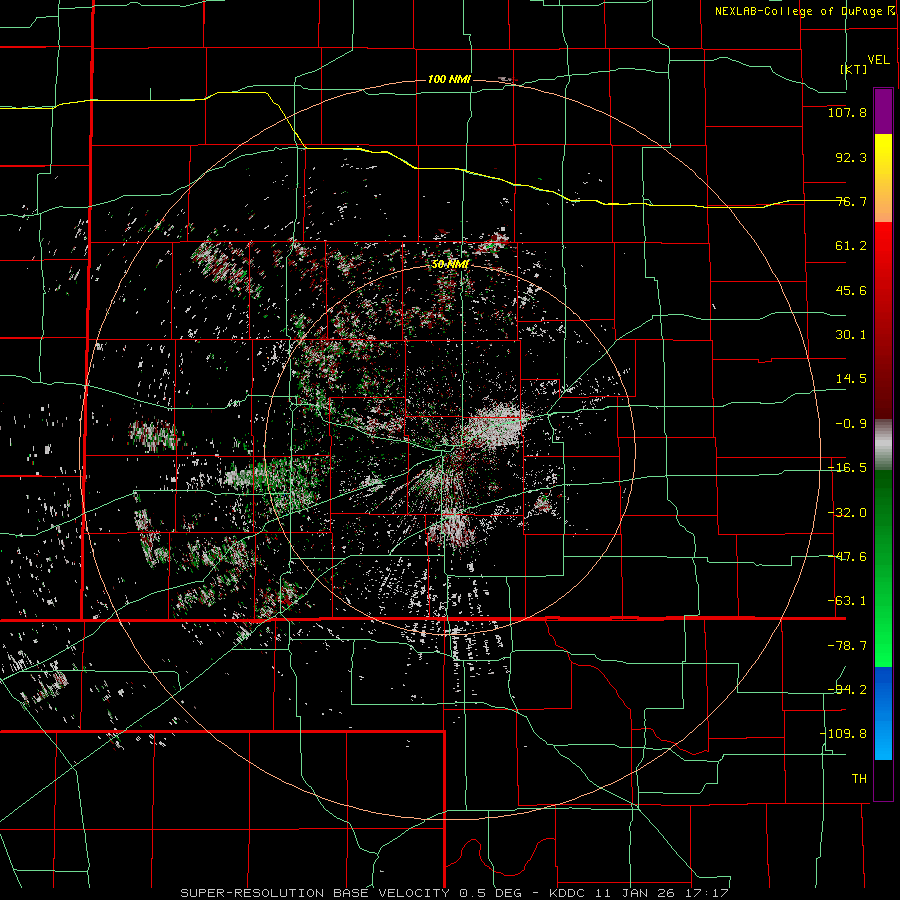The height and width of the screenshot is (900, 900).
Task: Select the 76.7 legend value
Action: [851, 201]
